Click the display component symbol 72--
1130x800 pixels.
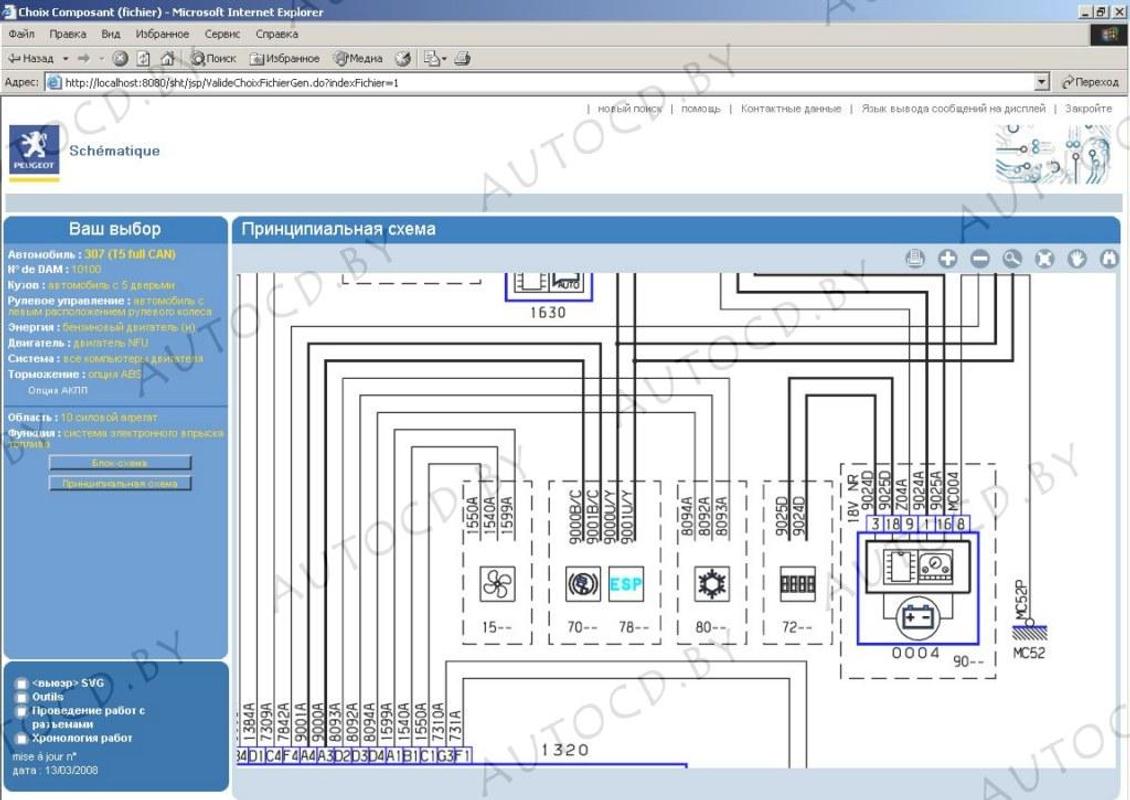coord(798,584)
